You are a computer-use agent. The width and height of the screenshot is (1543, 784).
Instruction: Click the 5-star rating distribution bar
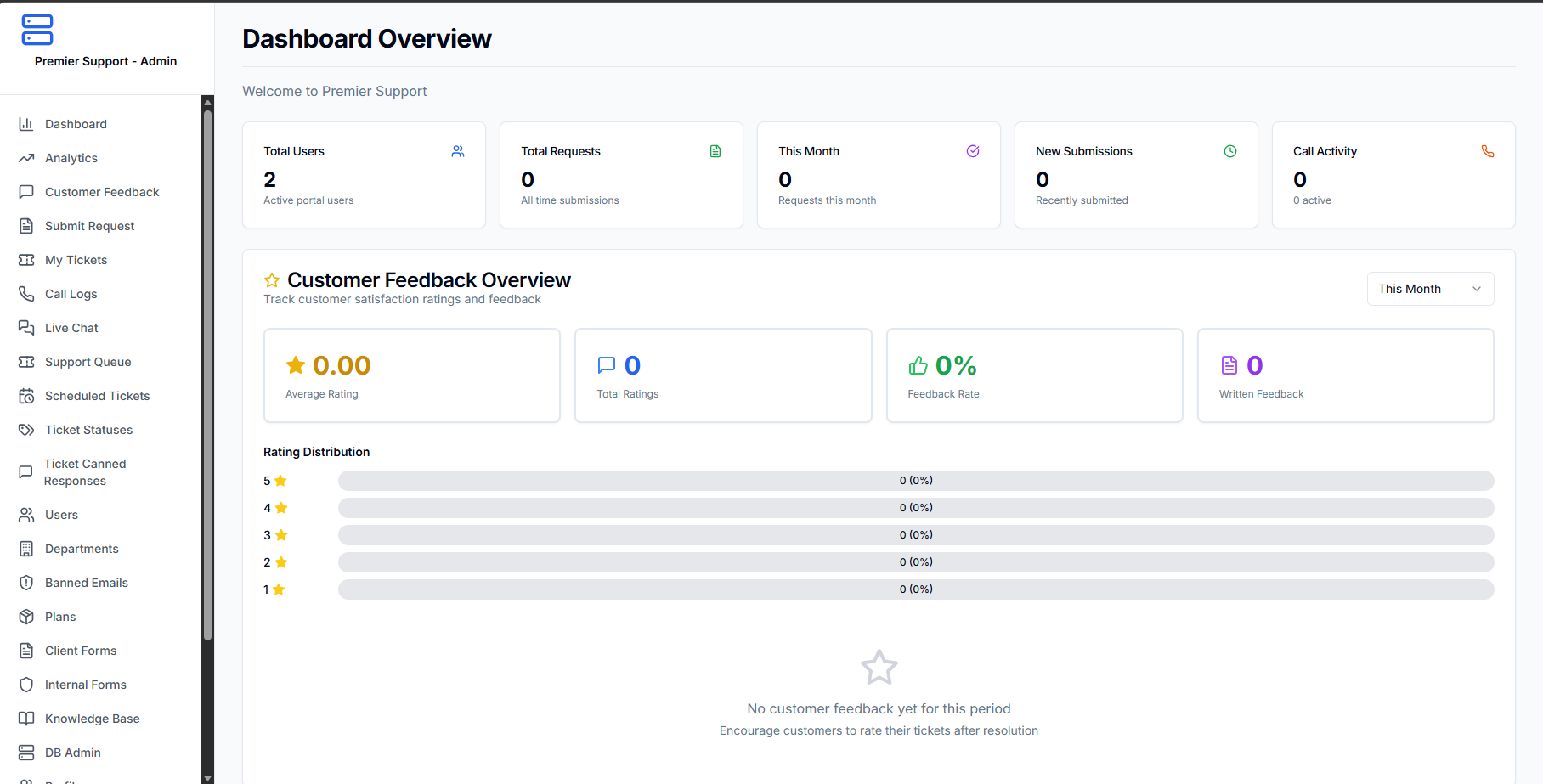915,481
